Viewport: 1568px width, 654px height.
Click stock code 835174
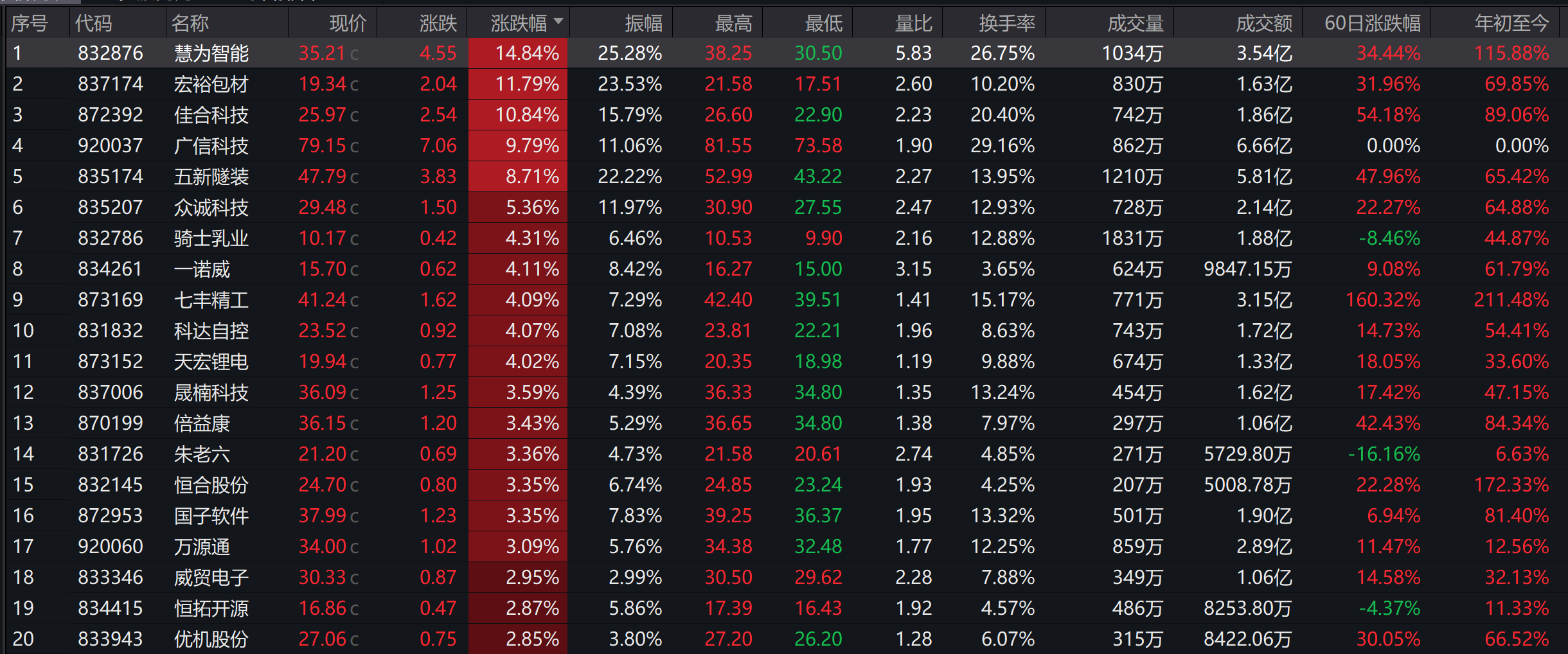click(x=111, y=177)
